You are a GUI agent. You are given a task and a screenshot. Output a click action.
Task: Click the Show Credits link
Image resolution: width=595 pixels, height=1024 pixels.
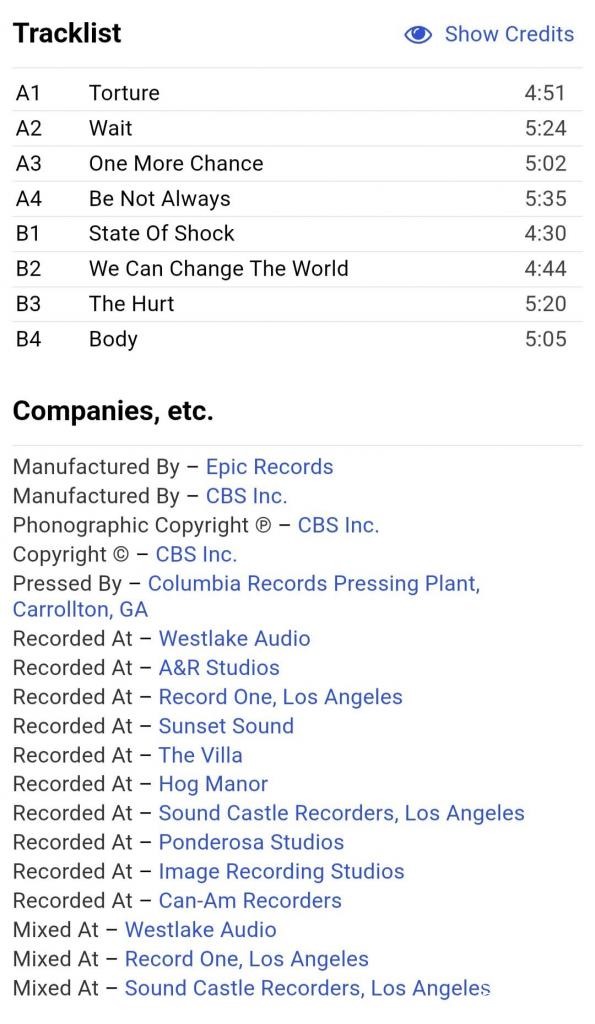509,34
